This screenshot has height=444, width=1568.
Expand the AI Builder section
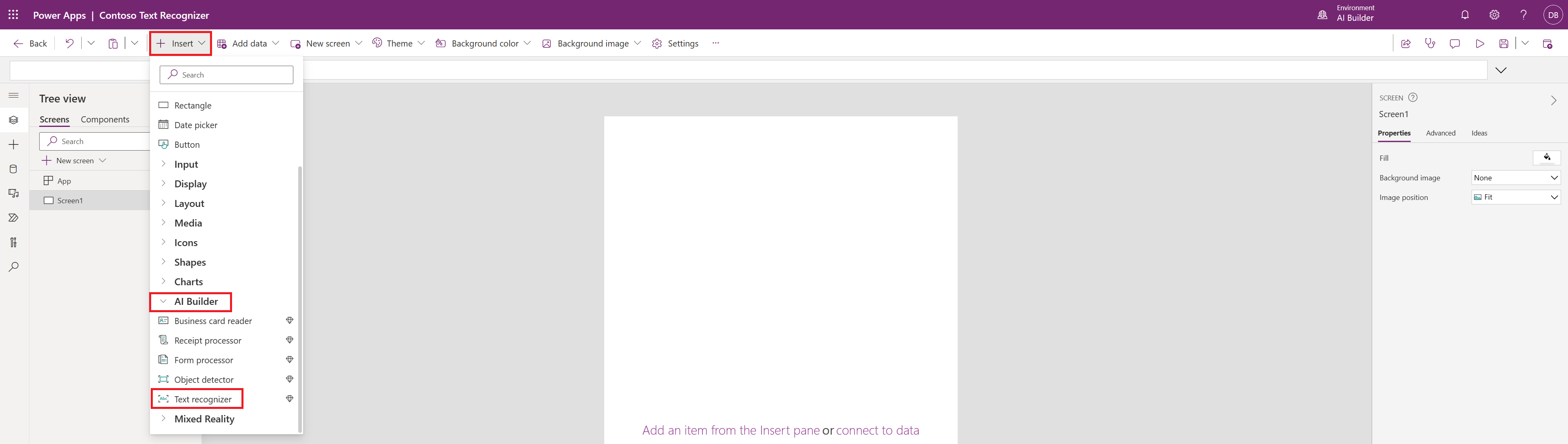coord(196,301)
